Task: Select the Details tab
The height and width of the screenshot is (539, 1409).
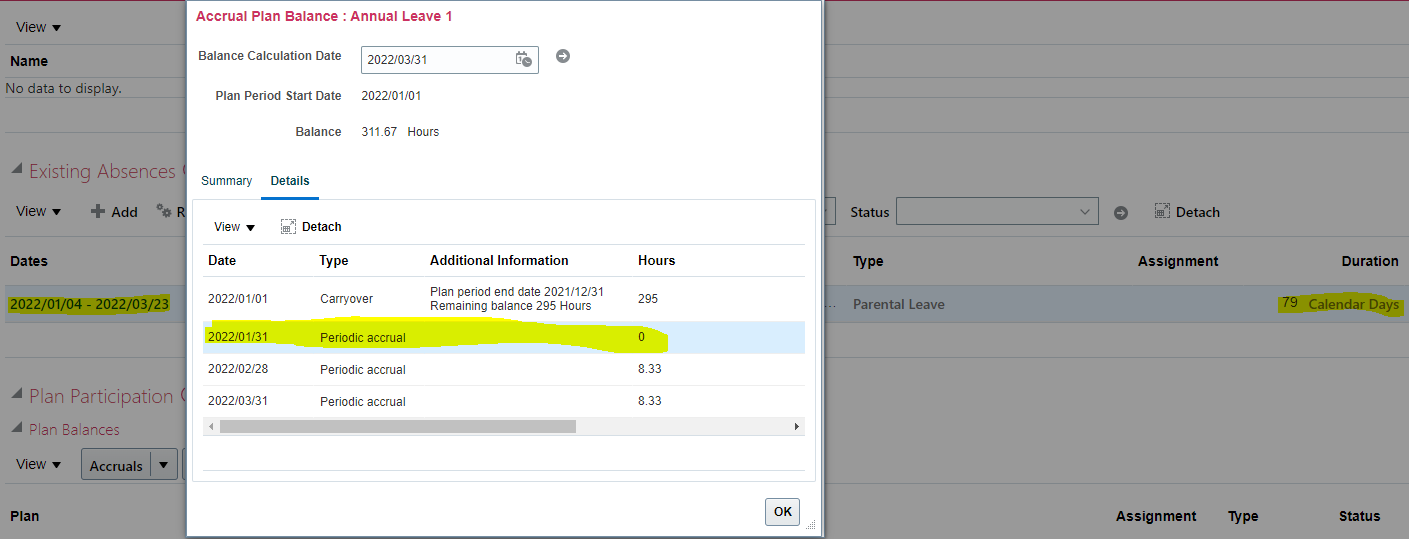Action: coord(290,181)
